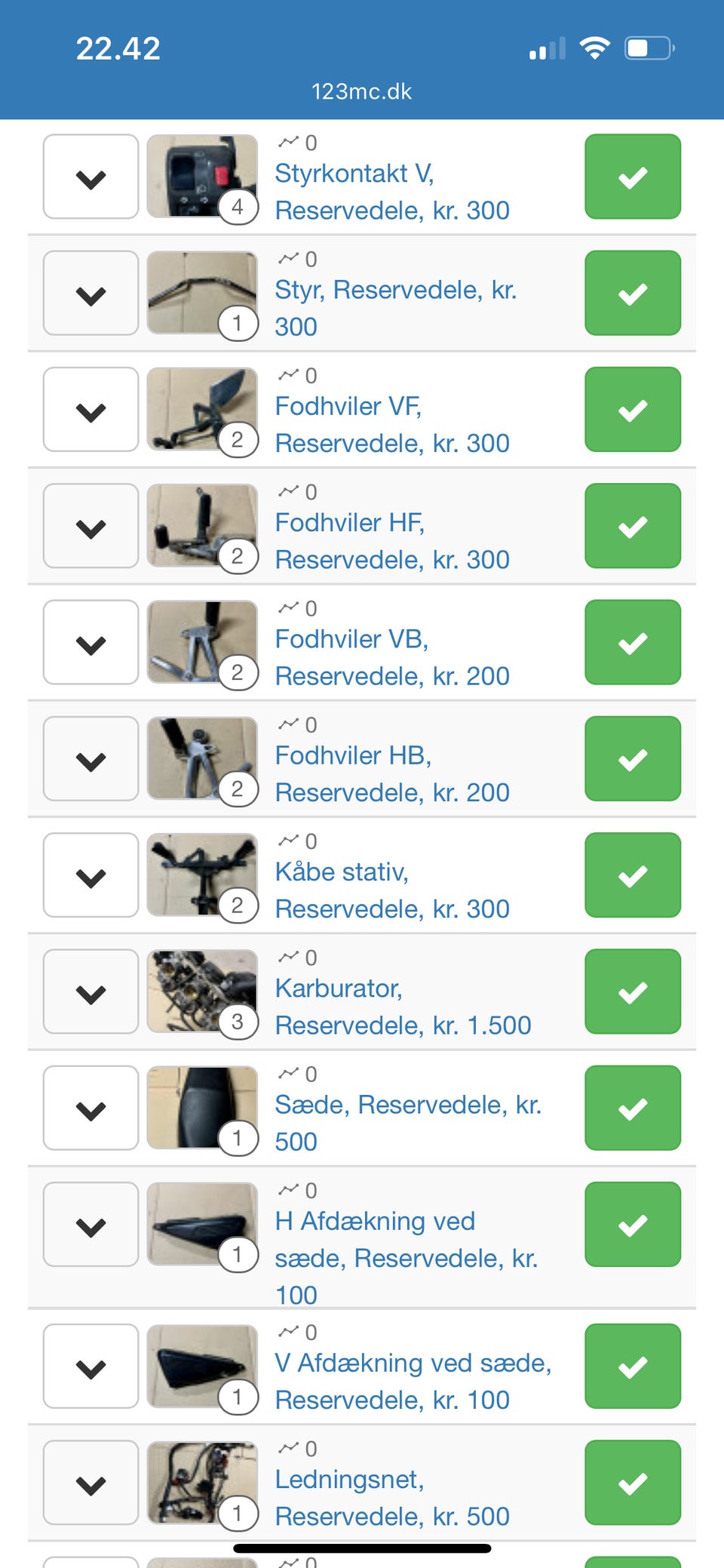Expand the dropdown for Fodhviler VF listing
The height and width of the screenshot is (1568, 724).
[90, 410]
